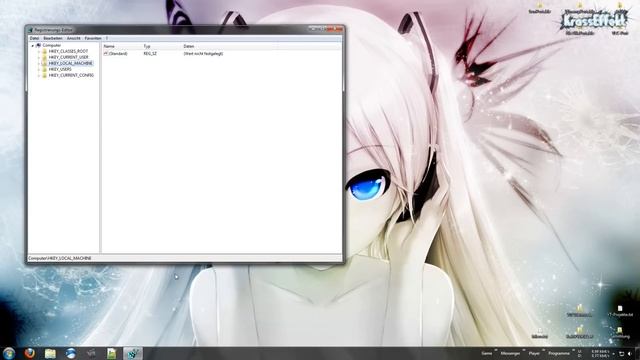Expand the HKEY_CLASSES_ROOT key

[39, 51]
